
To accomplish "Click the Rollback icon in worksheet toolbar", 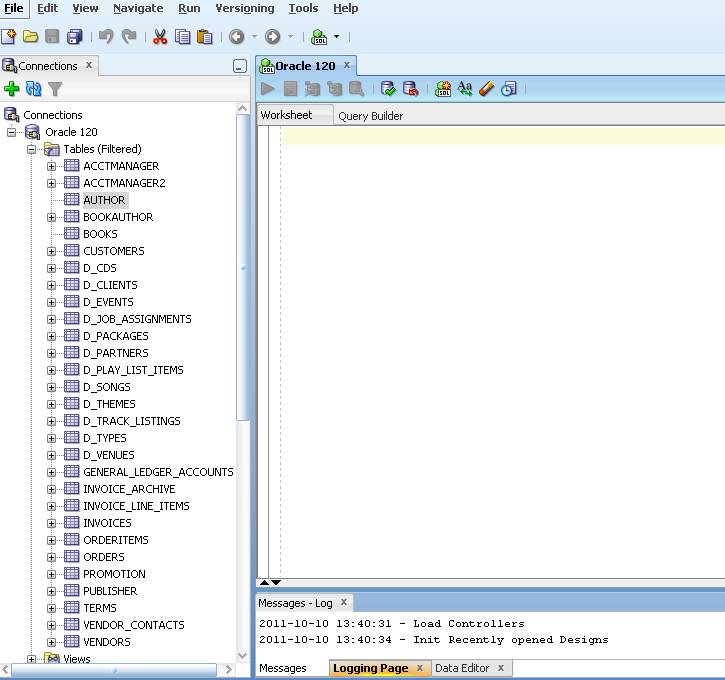I will coord(410,89).
